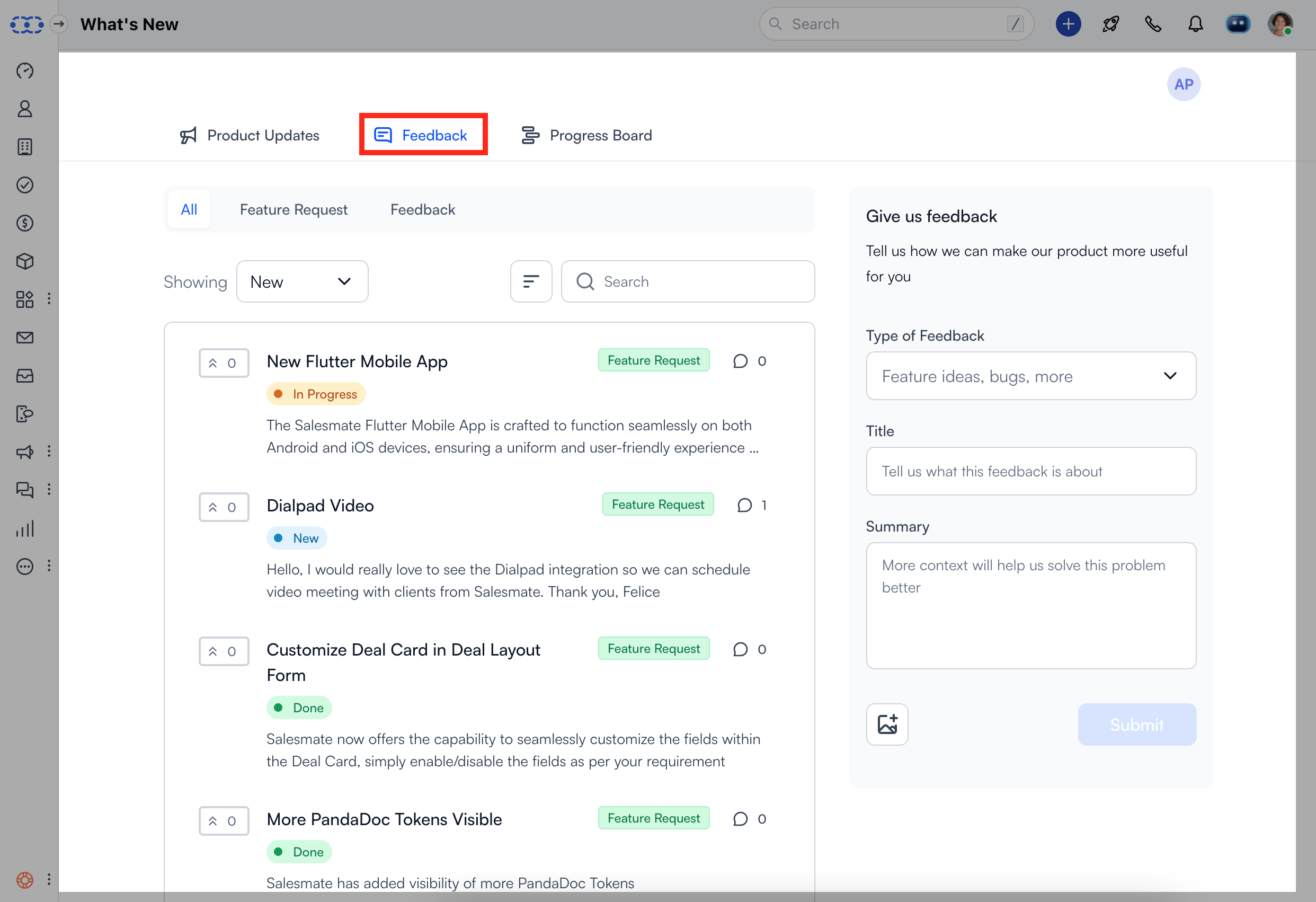Attach an image with the image-plus button
Image resolution: width=1316 pixels, height=902 pixels.
click(887, 724)
